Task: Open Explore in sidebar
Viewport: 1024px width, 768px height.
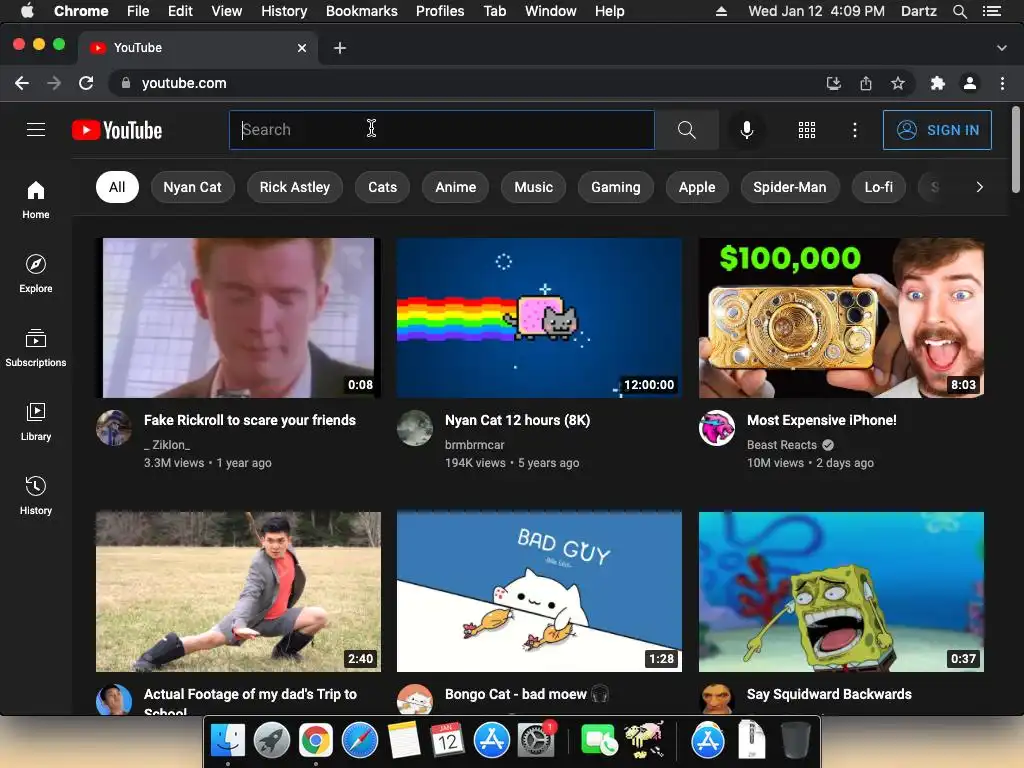Action: pyautogui.click(x=36, y=274)
